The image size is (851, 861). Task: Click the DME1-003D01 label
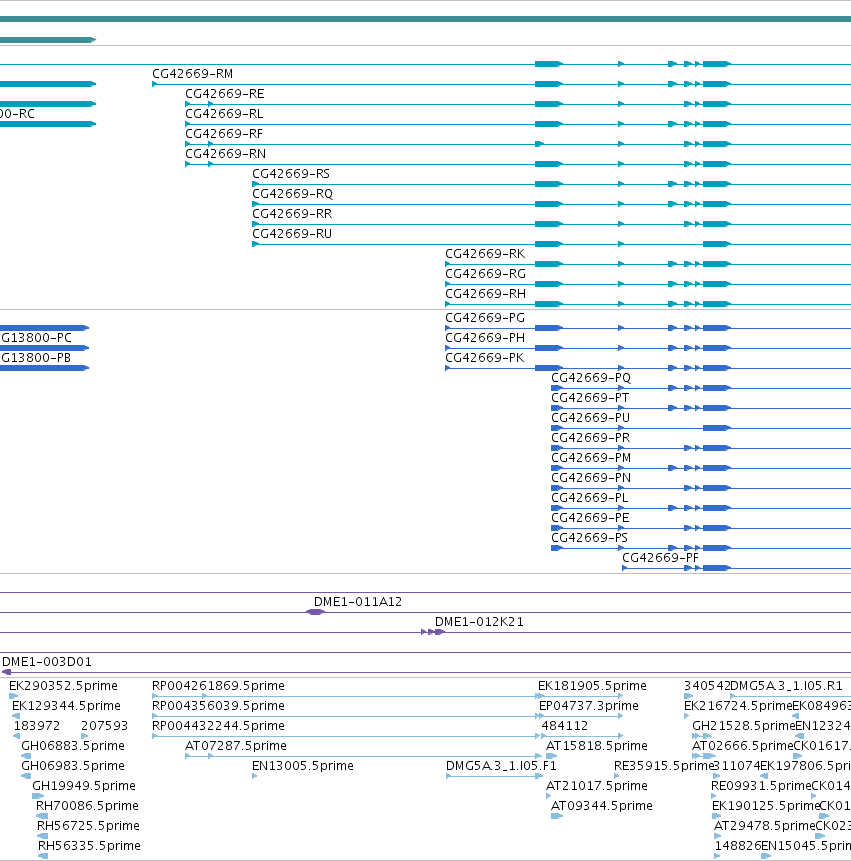(47, 662)
